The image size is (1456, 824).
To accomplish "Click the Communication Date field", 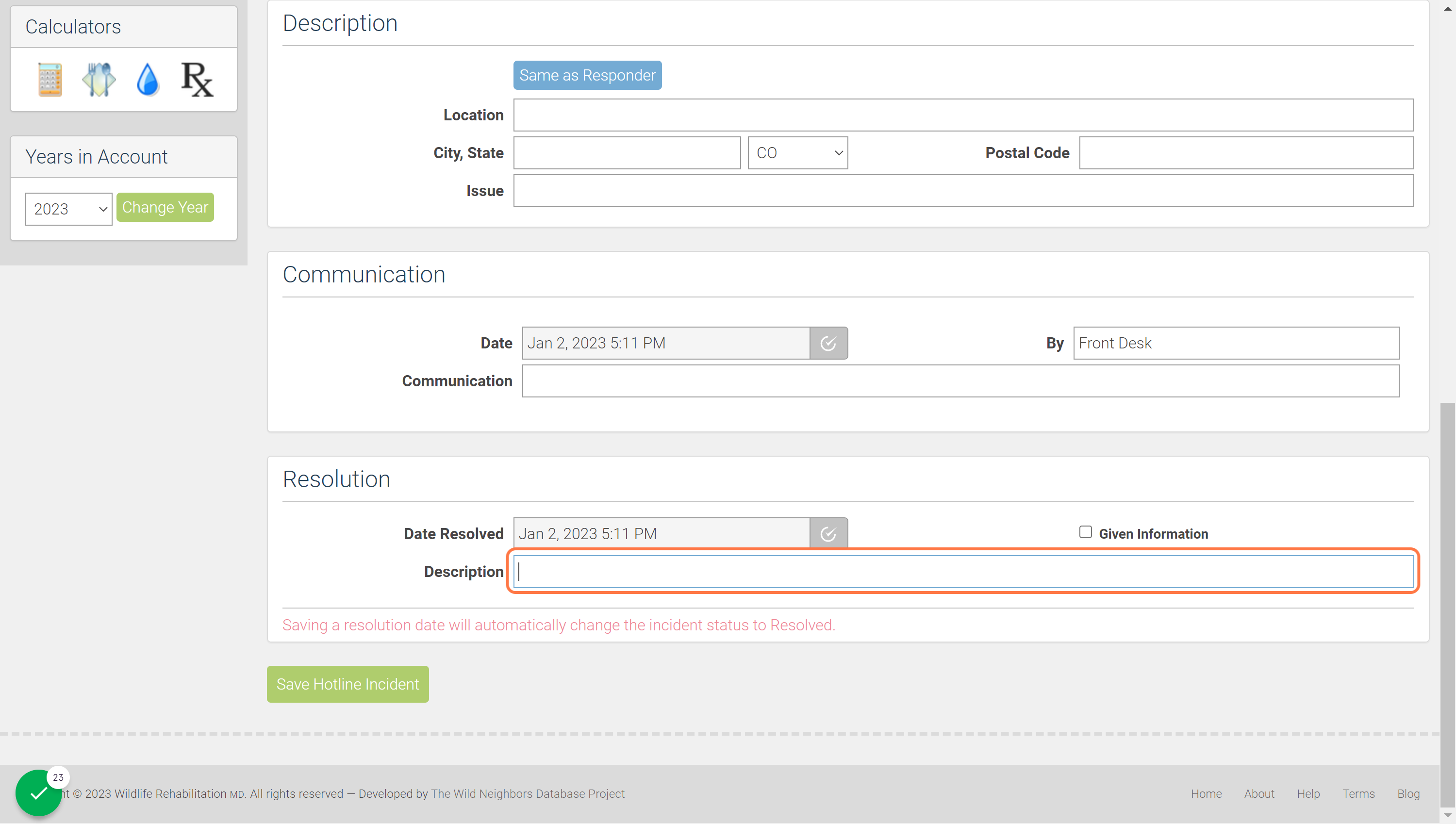I will [665, 343].
